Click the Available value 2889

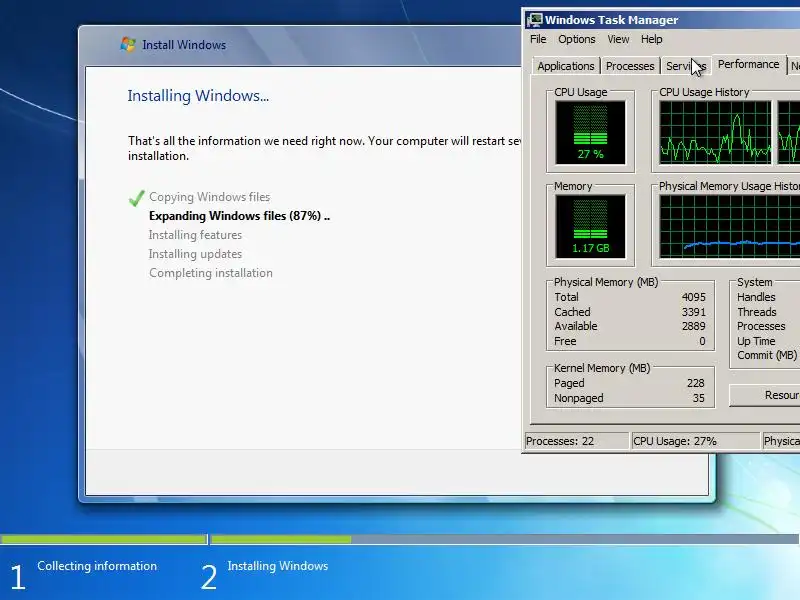pos(693,326)
